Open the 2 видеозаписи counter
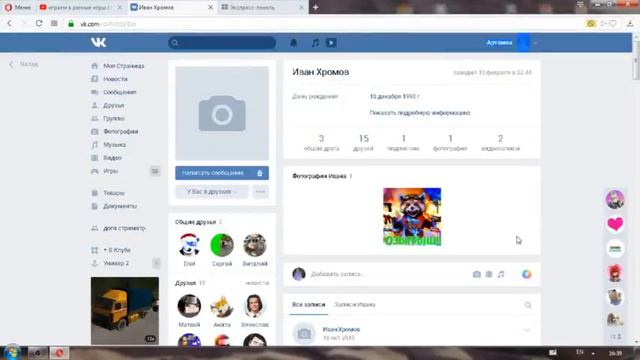The width and height of the screenshot is (640, 360). point(500,143)
